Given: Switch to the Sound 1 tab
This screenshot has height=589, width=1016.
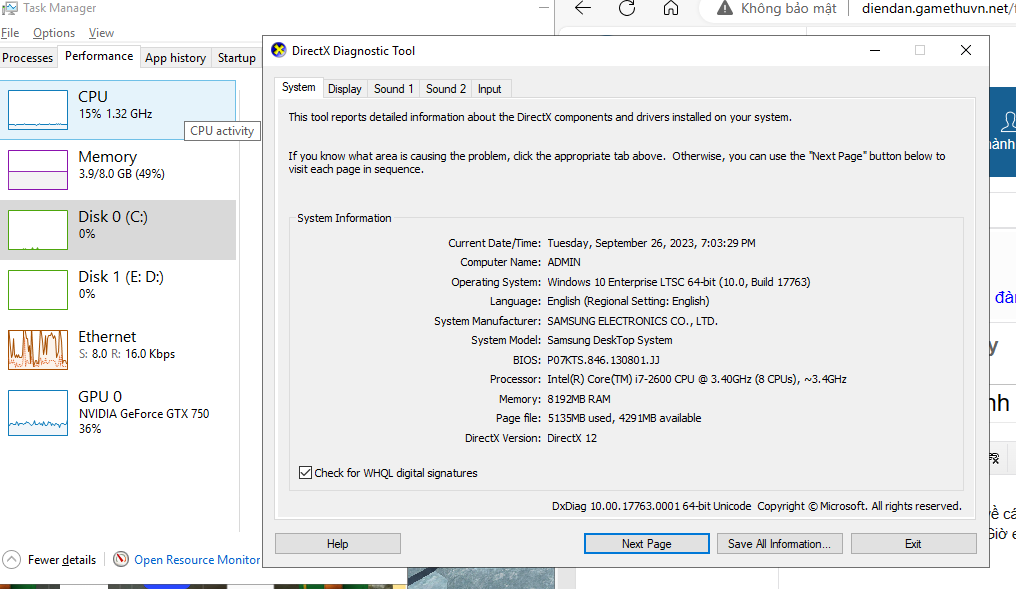Looking at the screenshot, I should [x=393, y=89].
